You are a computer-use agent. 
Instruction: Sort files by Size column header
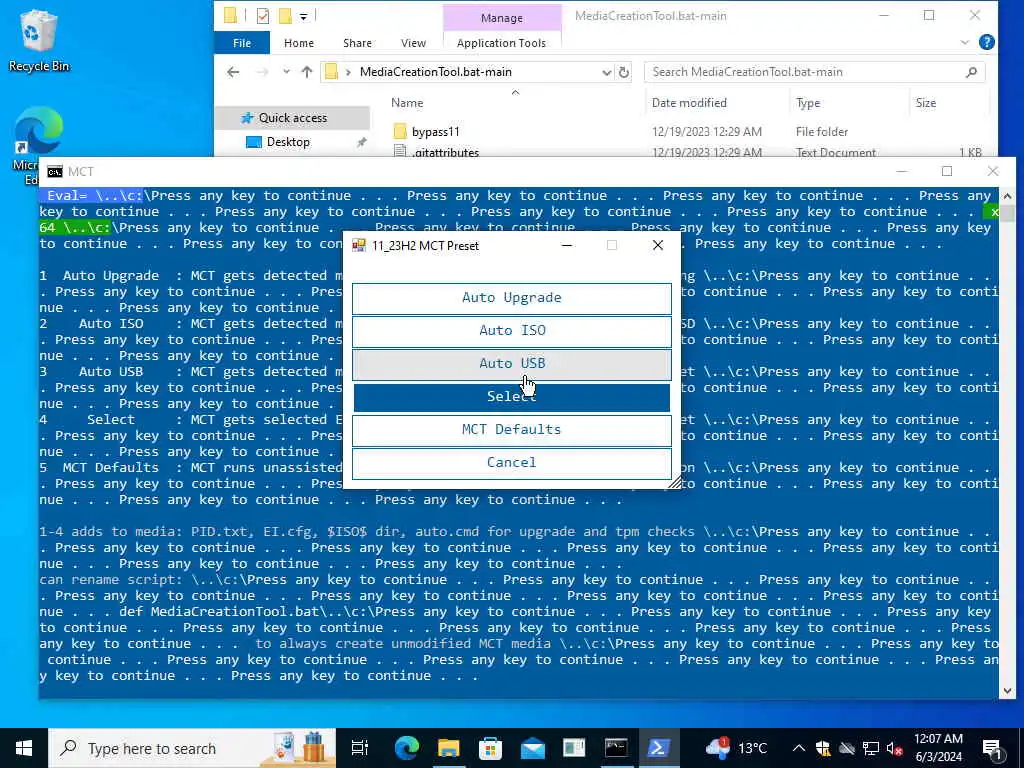coord(925,103)
